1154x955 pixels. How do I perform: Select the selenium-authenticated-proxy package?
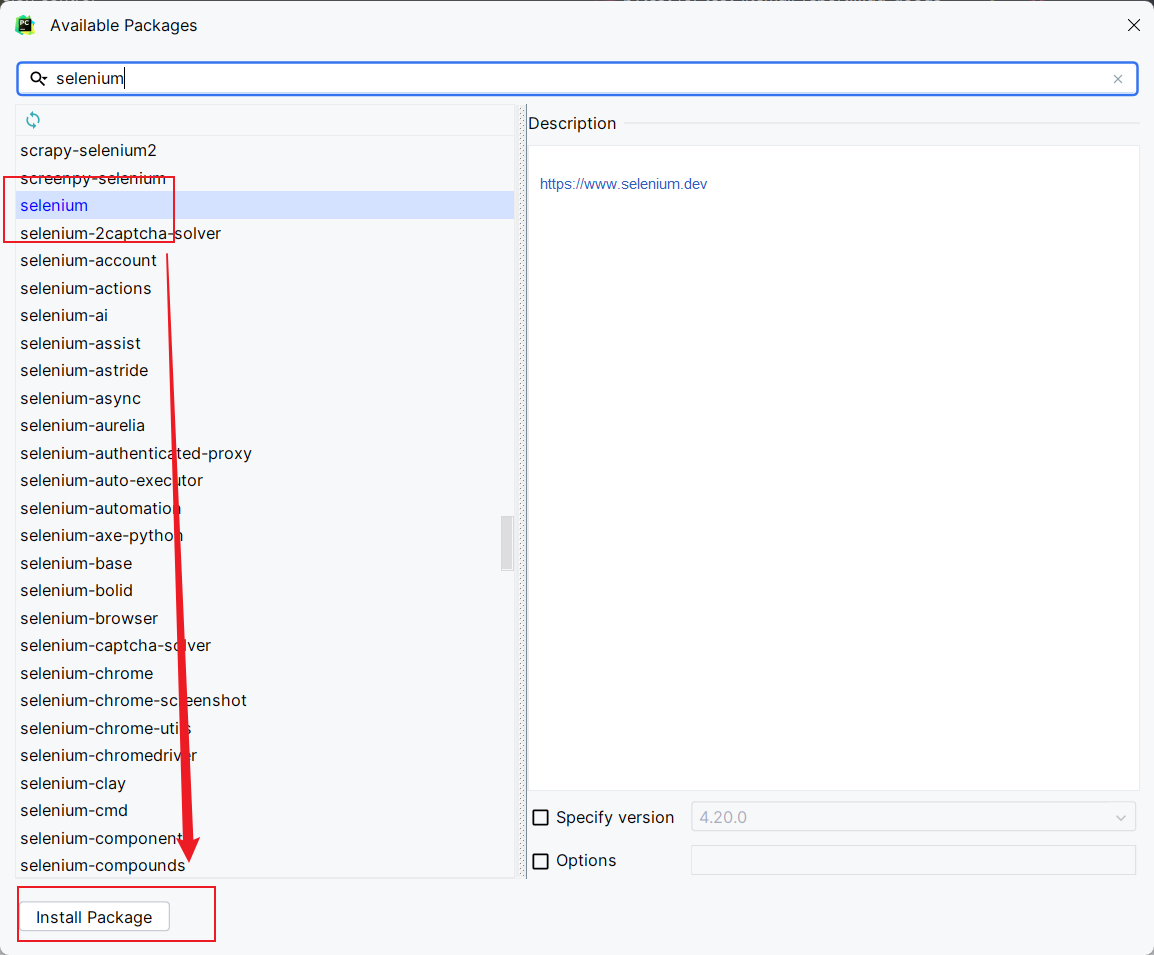(265, 453)
